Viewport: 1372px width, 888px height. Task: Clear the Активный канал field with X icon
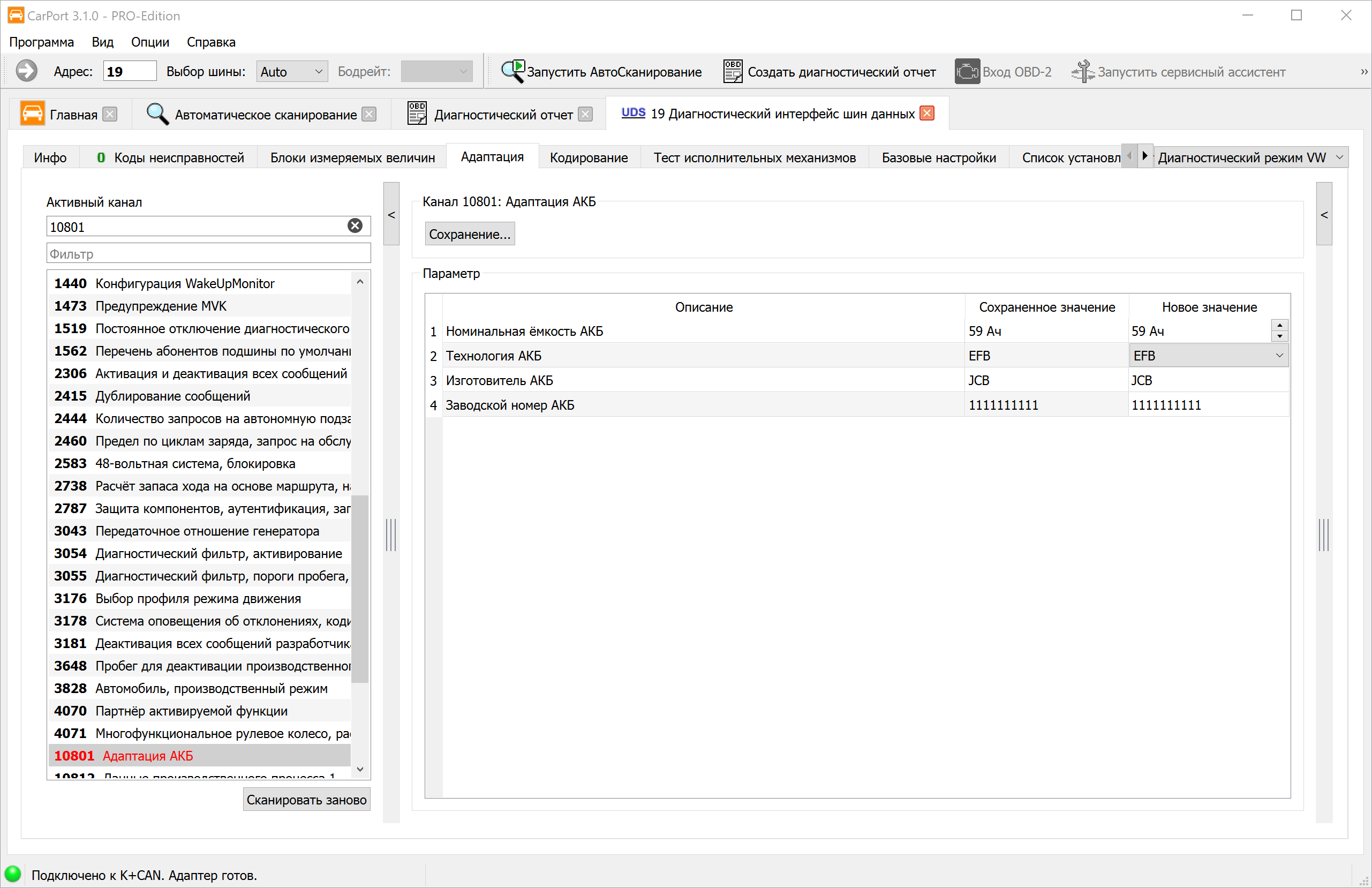355,226
